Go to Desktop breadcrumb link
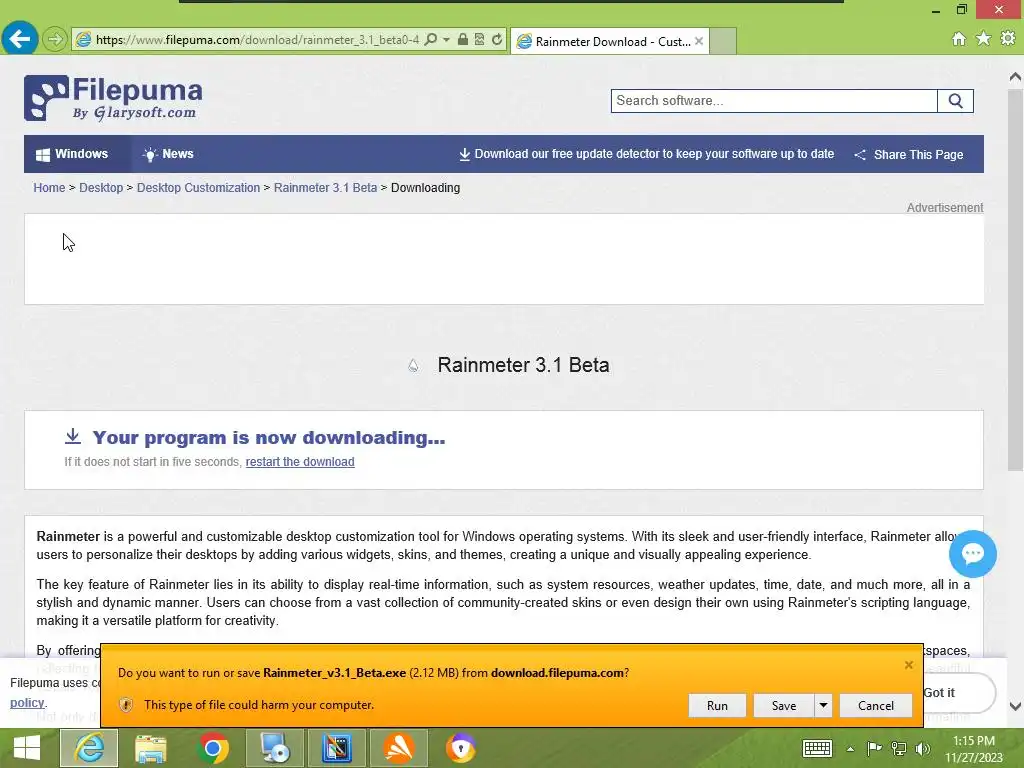The width and height of the screenshot is (1024, 768). tap(101, 188)
